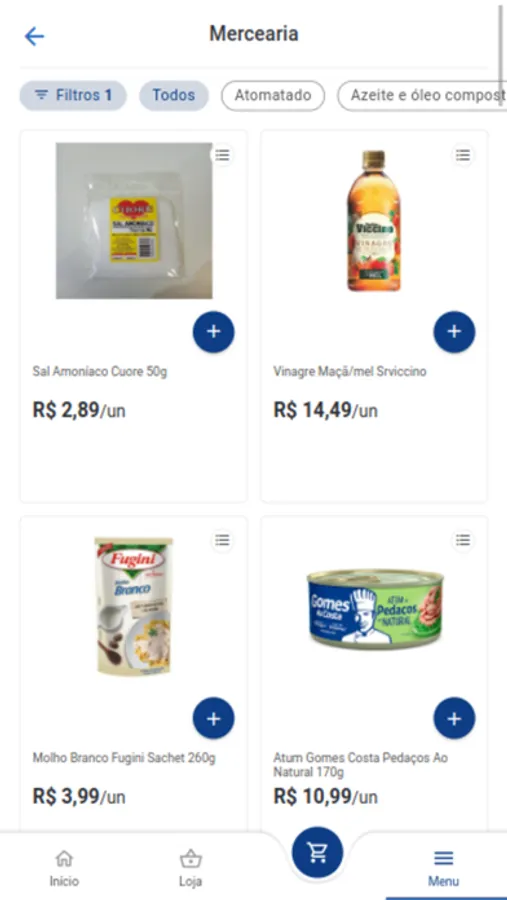Open the Atum Gomes Costa product title
Screen dimensions: 507x900
361,765
